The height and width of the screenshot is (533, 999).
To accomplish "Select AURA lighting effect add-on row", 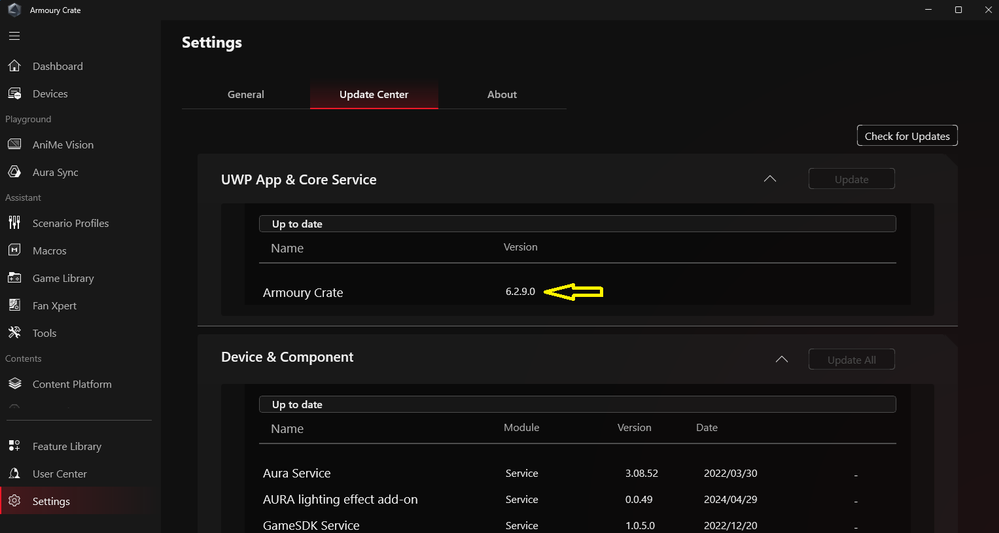I will click(577, 500).
